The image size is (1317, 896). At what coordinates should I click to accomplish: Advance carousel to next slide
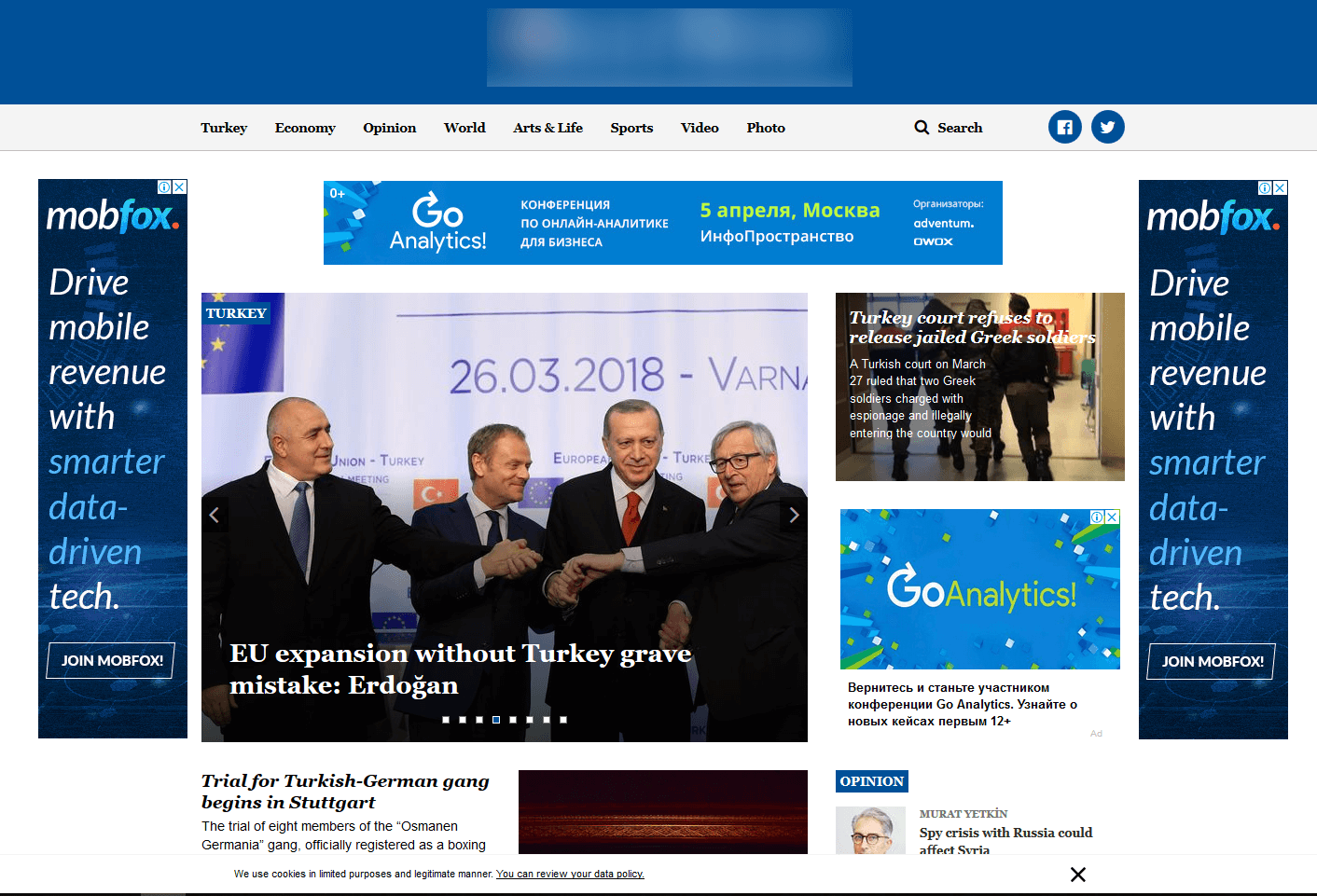[x=794, y=515]
